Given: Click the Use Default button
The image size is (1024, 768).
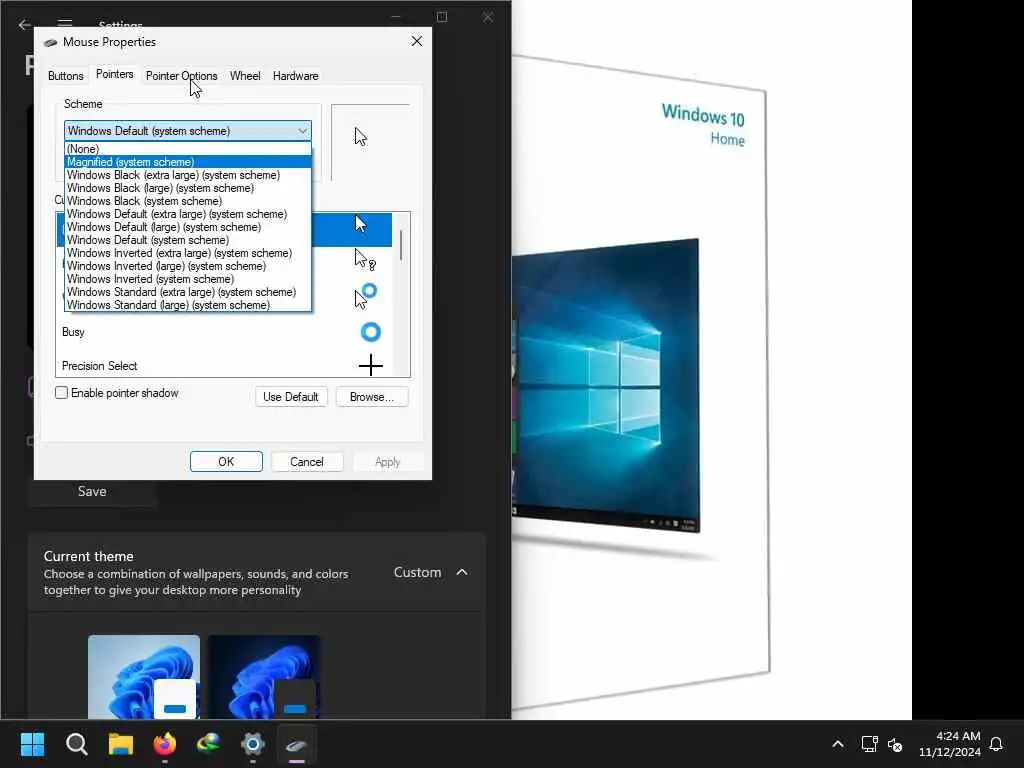Looking at the screenshot, I should tap(291, 396).
